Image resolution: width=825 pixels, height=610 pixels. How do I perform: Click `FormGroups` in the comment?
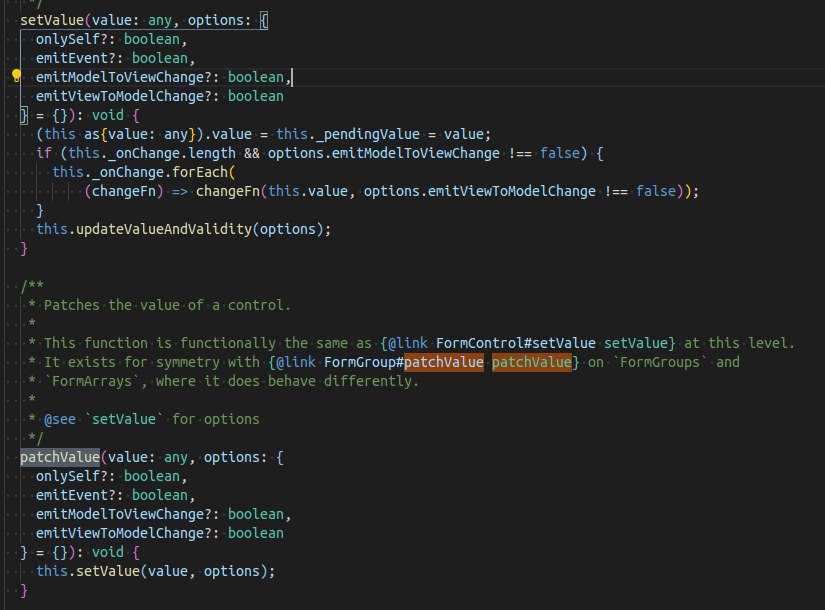tap(660, 362)
